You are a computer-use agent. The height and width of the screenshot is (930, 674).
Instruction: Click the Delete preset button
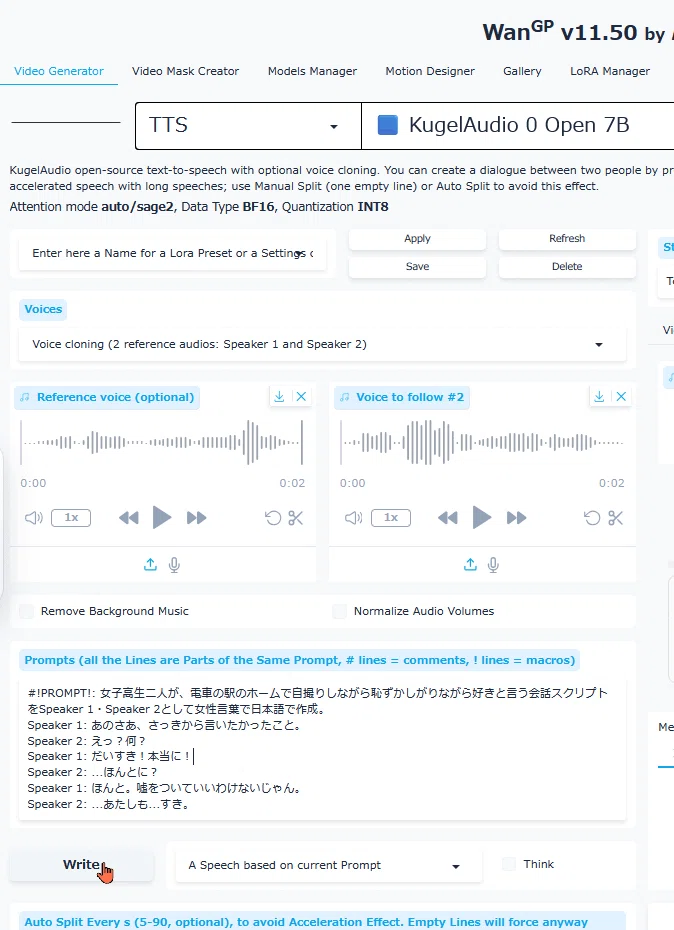click(x=567, y=267)
